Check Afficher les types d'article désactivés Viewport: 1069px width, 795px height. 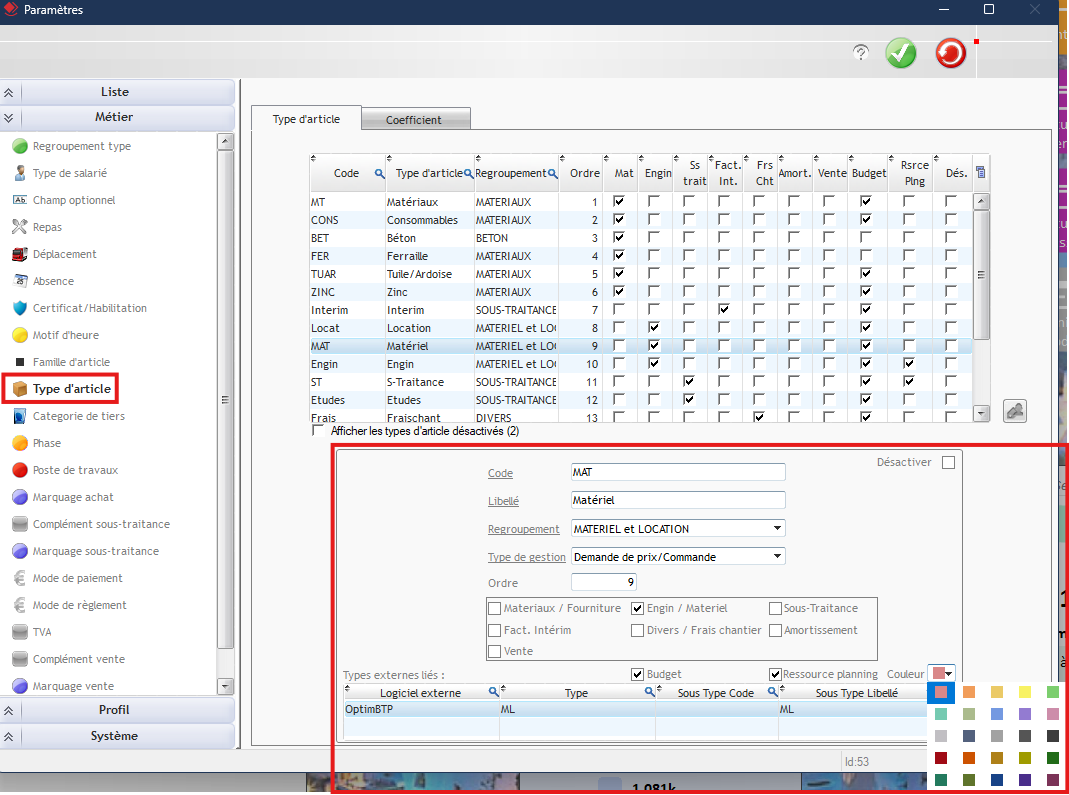[319, 431]
